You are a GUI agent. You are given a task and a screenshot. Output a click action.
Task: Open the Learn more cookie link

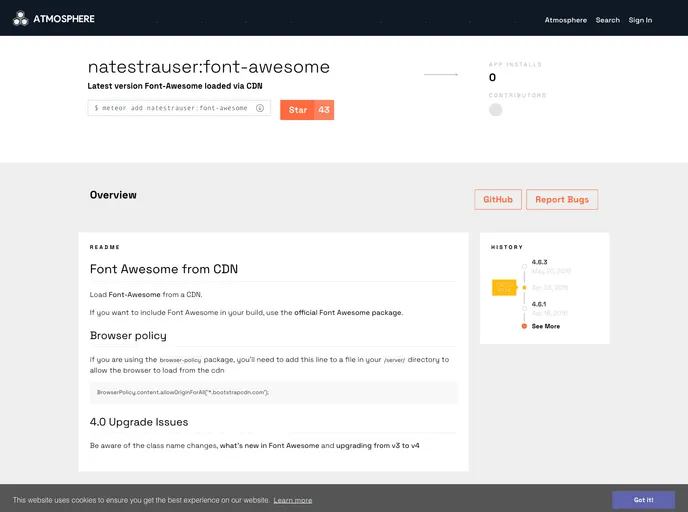point(293,500)
